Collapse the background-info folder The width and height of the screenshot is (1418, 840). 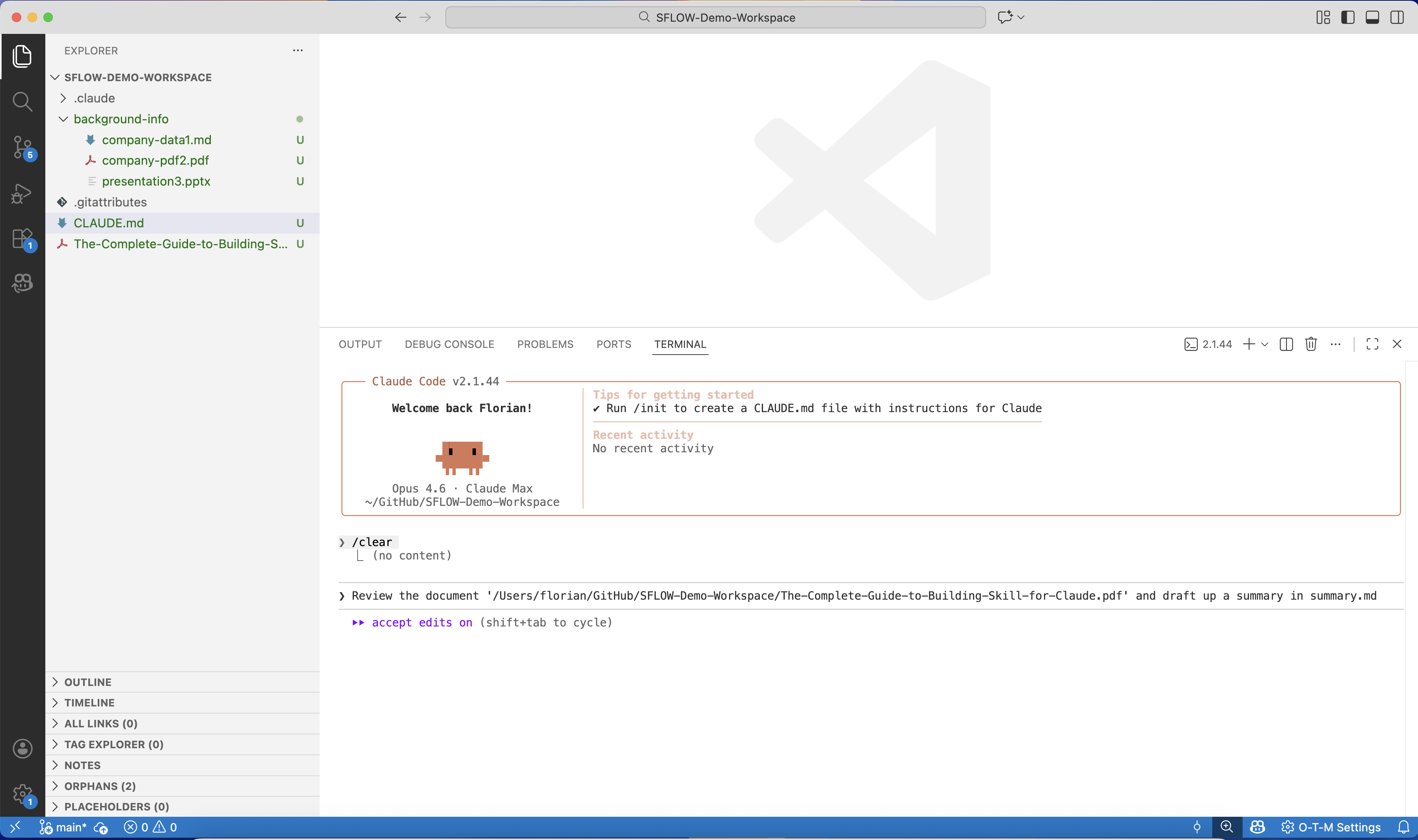pyautogui.click(x=63, y=119)
